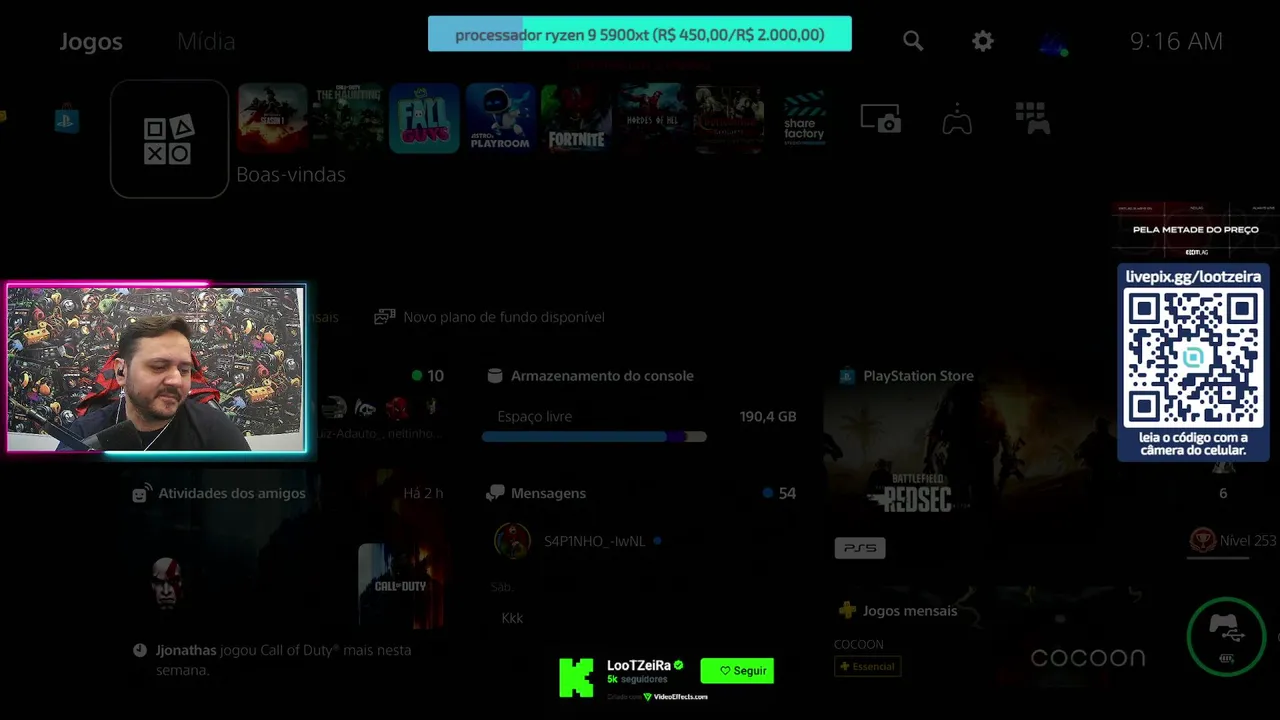
Task: Click the Essencial plan badge under COCOON
Action: [x=868, y=666]
